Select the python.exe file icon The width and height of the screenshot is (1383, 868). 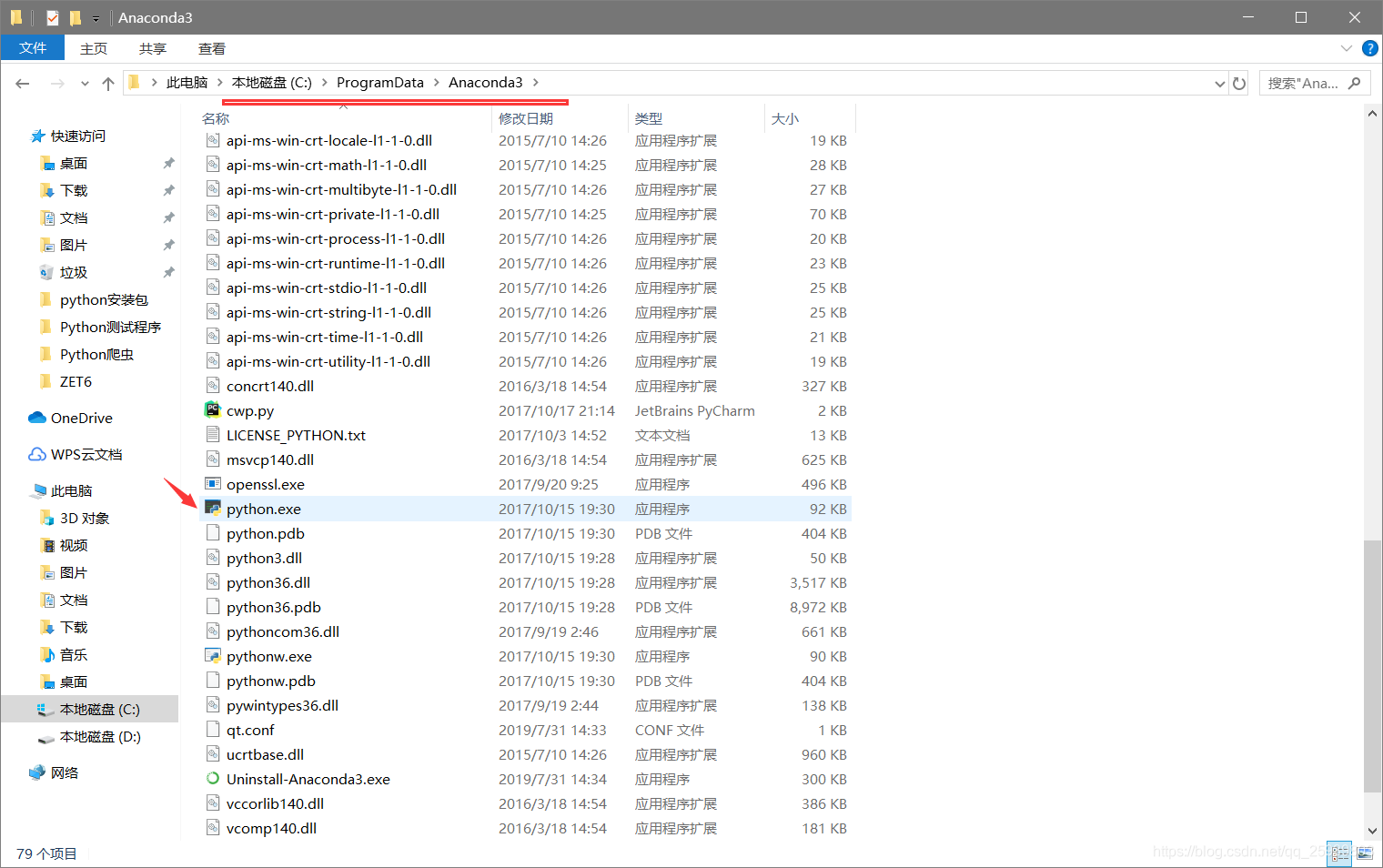click(213, 509)
